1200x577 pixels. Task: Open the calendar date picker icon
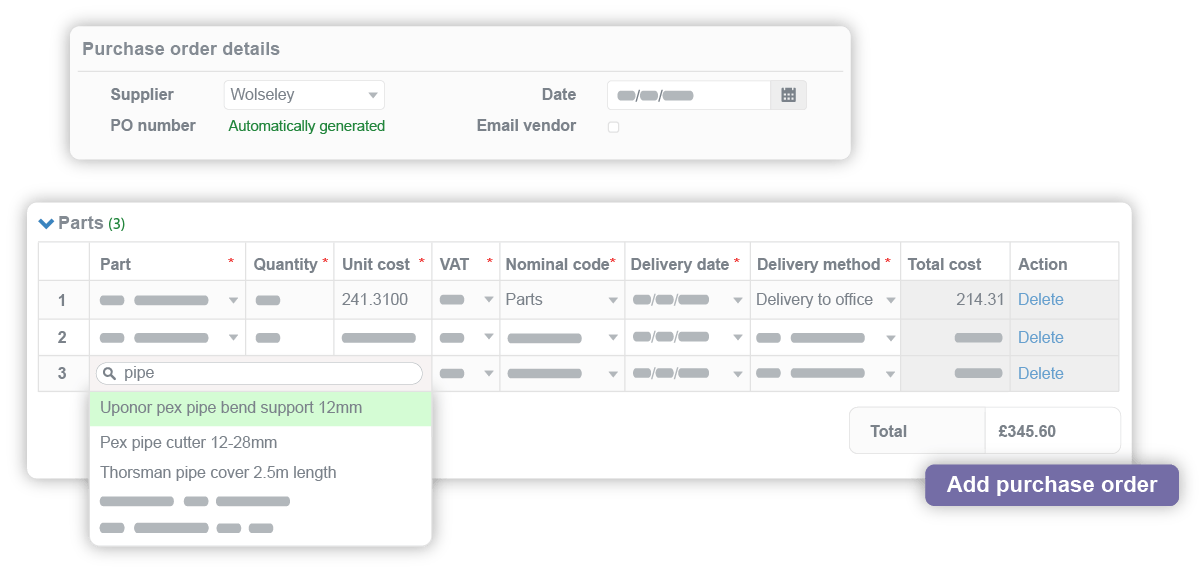(789, 94)
